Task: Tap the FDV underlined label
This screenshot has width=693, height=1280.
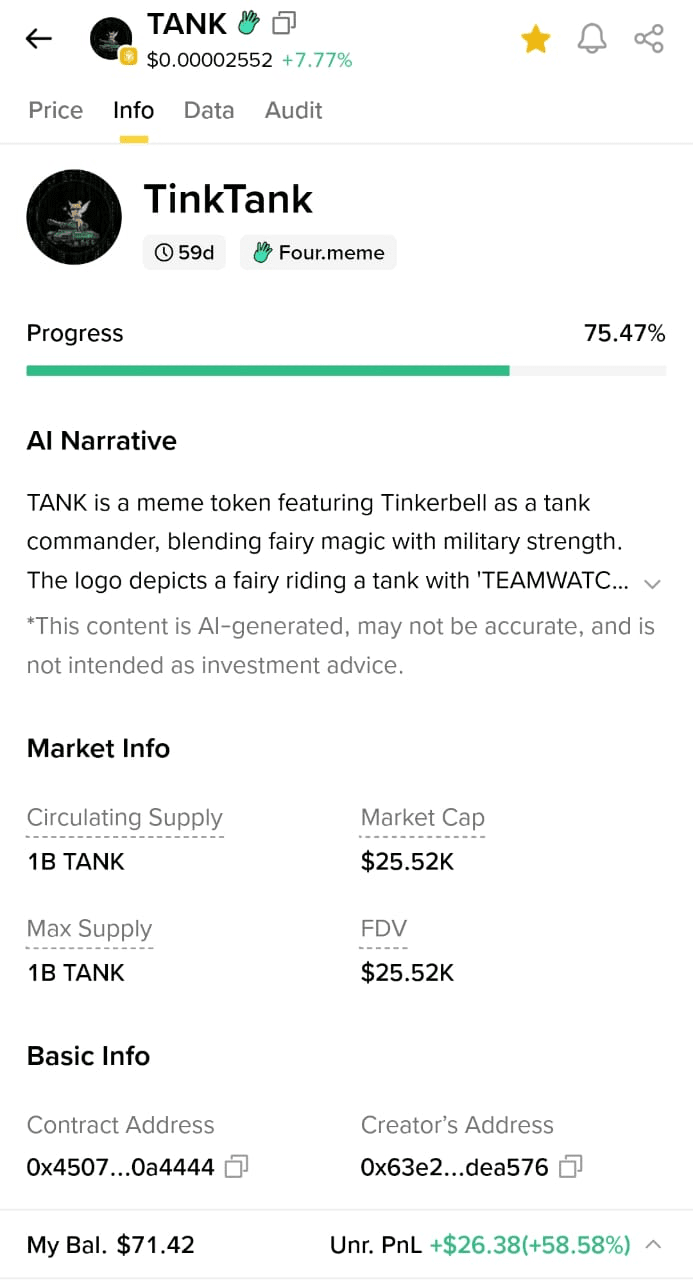Action: (383, 929)
